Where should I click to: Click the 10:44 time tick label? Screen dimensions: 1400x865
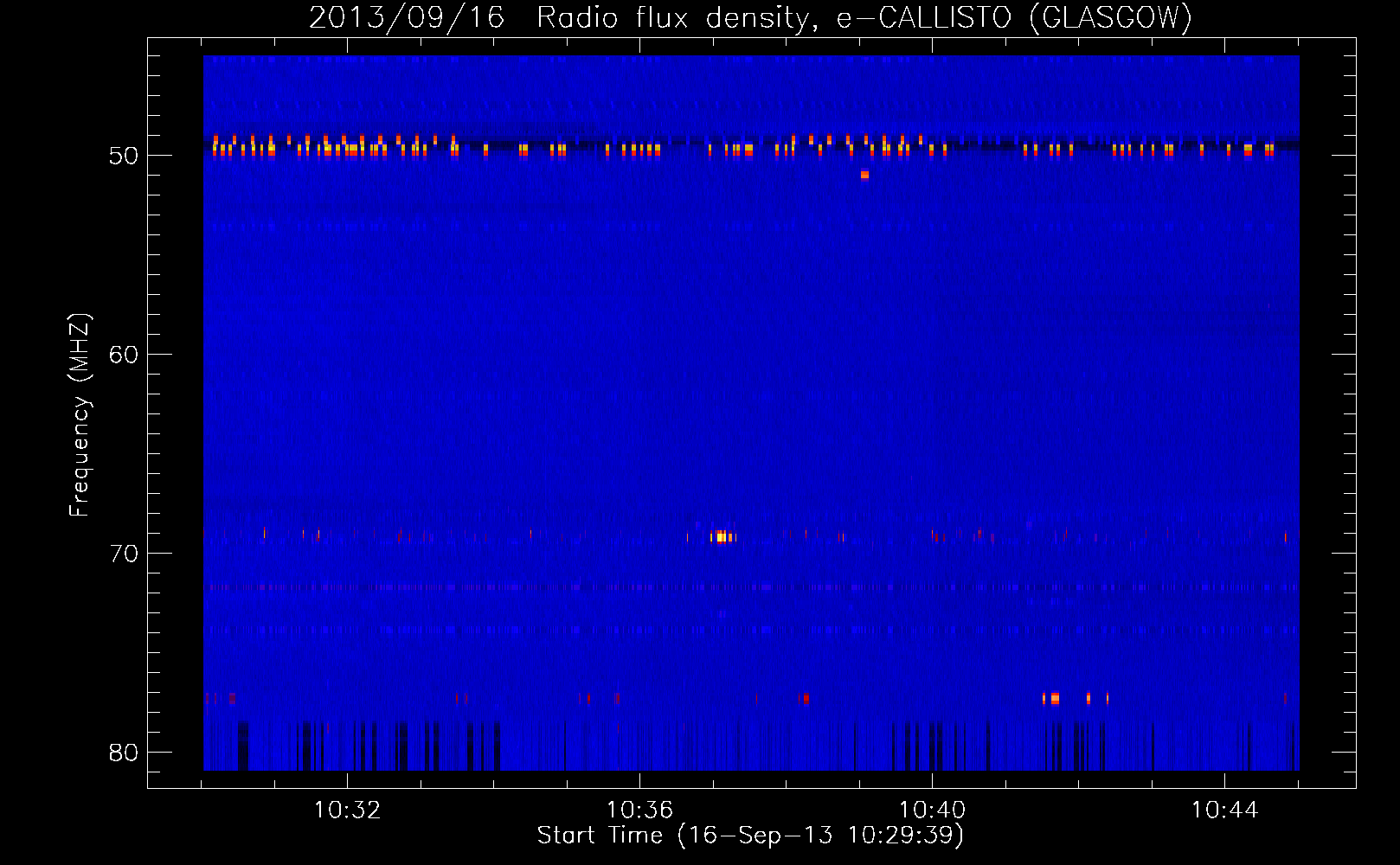point(1224,811)
